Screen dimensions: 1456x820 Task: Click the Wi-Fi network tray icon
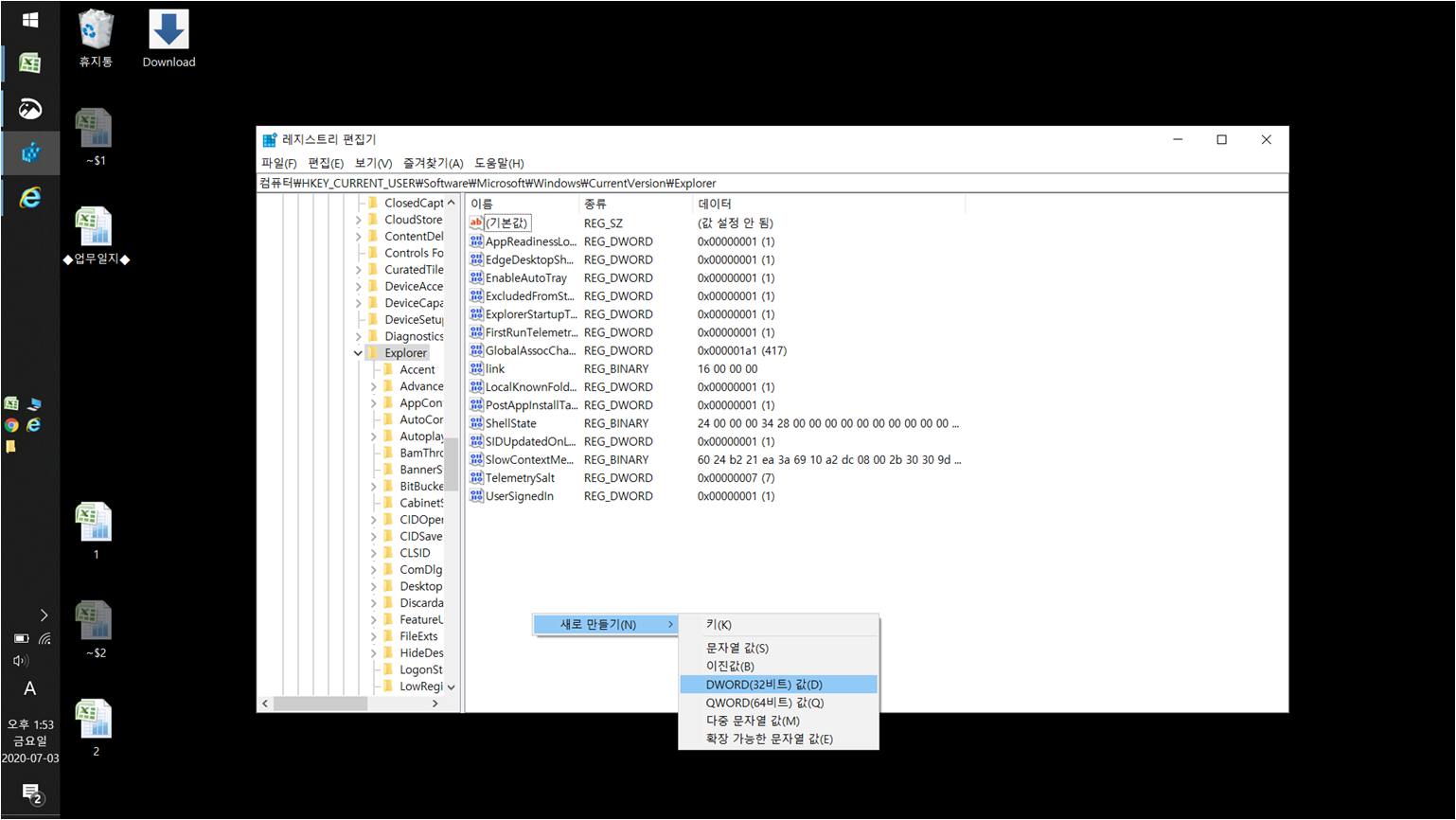click(44, 638)
